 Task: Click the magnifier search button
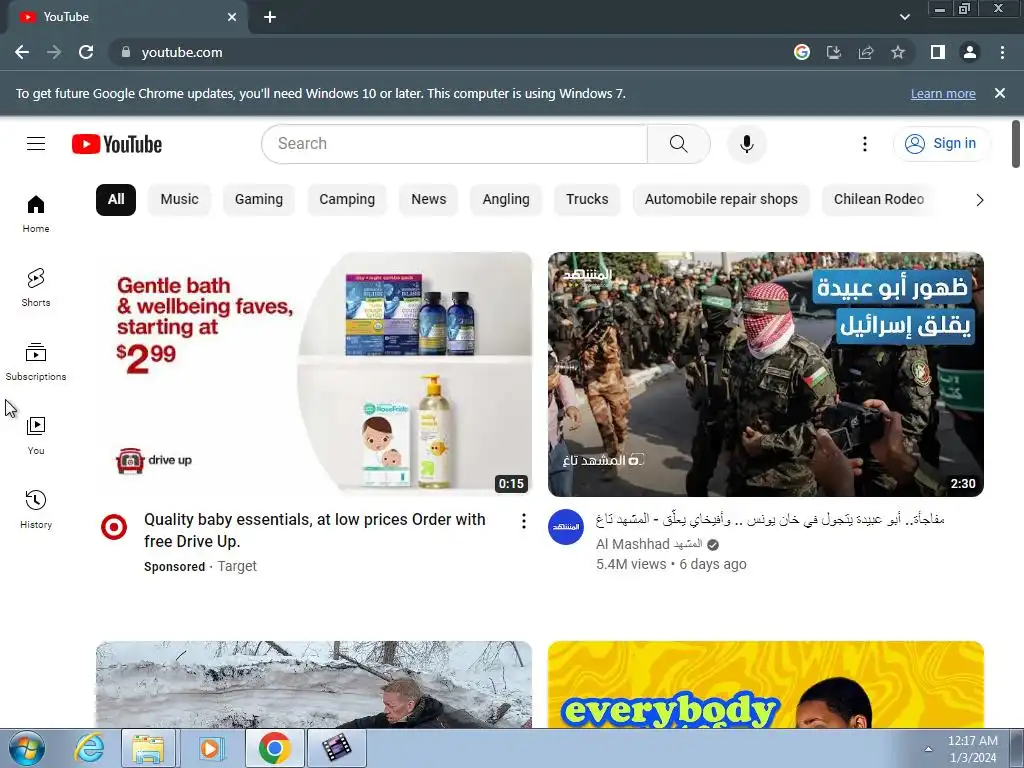679,144
